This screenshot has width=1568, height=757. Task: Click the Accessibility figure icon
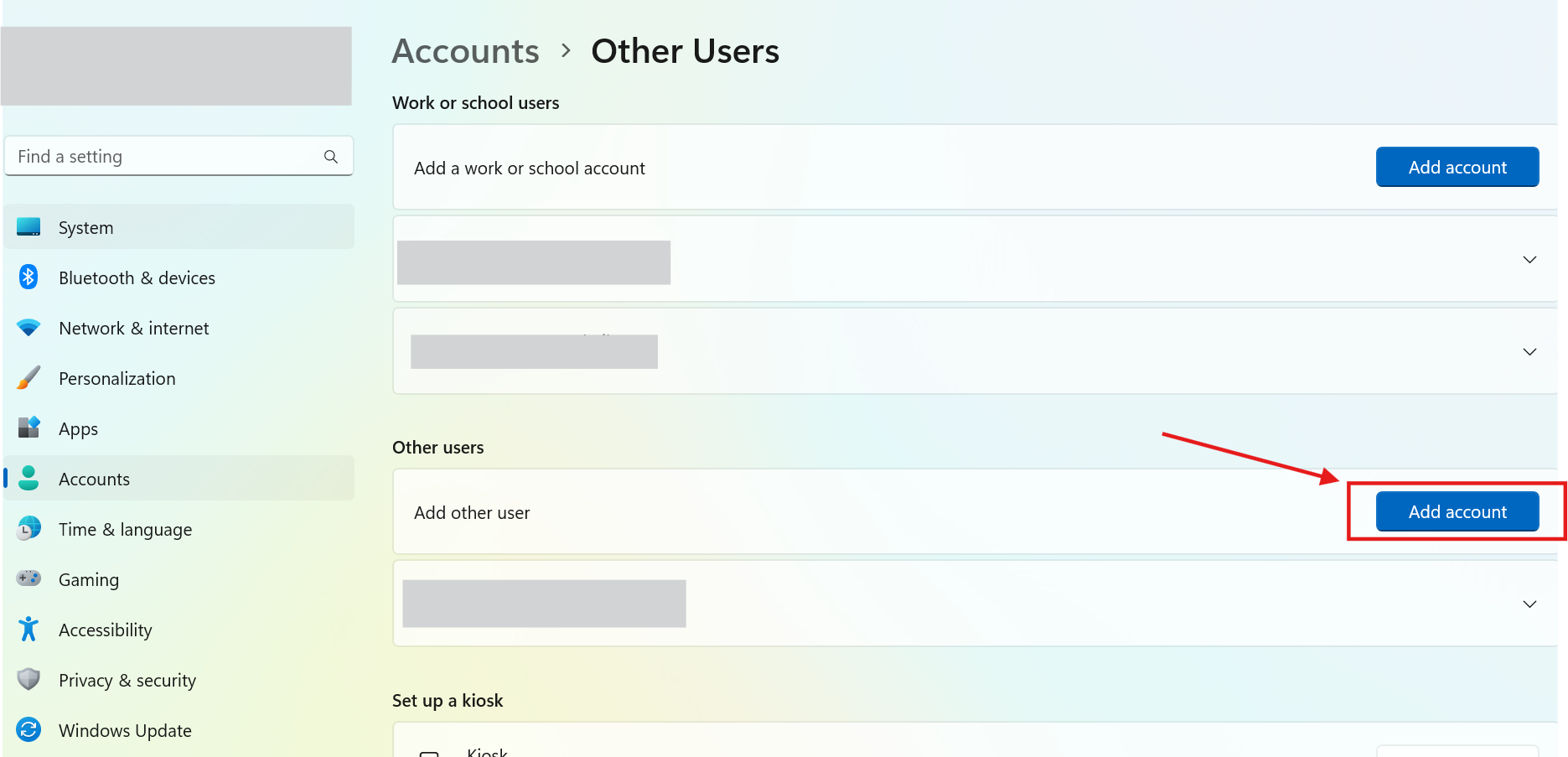28,629
